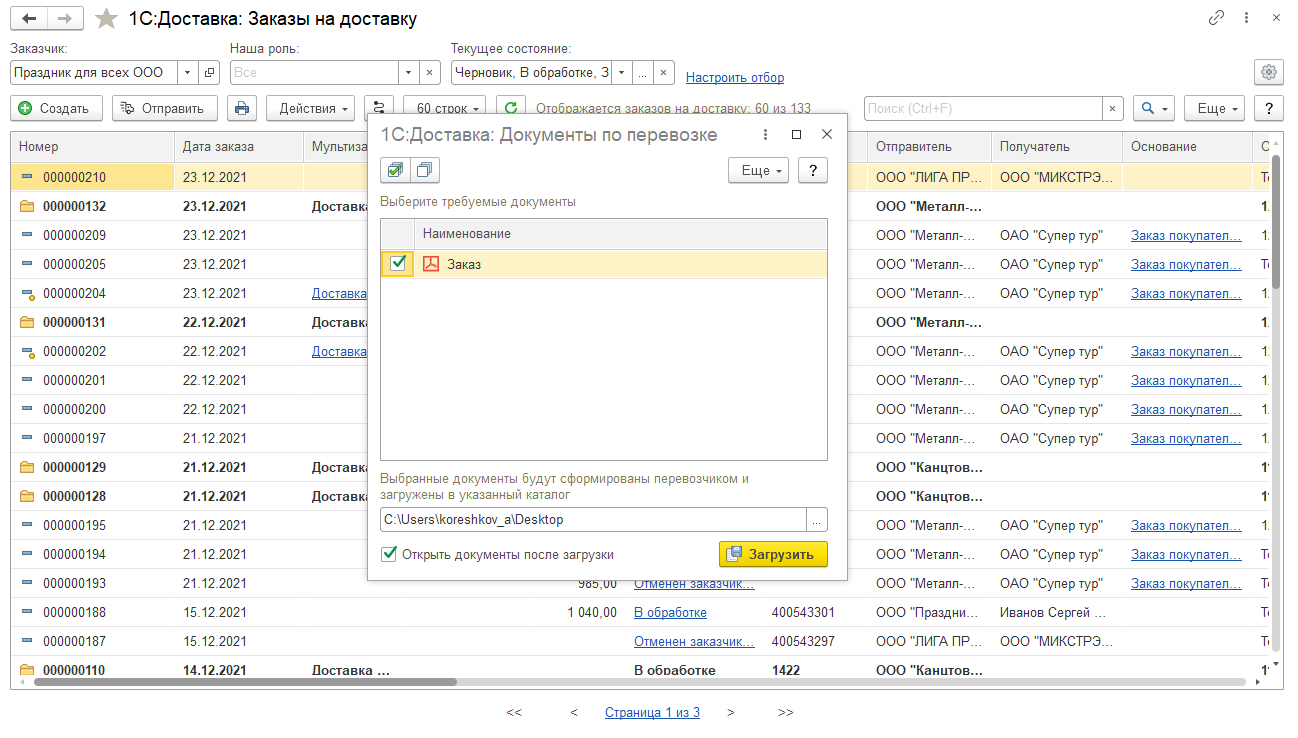Click the printer icon in toolbar

point(242,108)
